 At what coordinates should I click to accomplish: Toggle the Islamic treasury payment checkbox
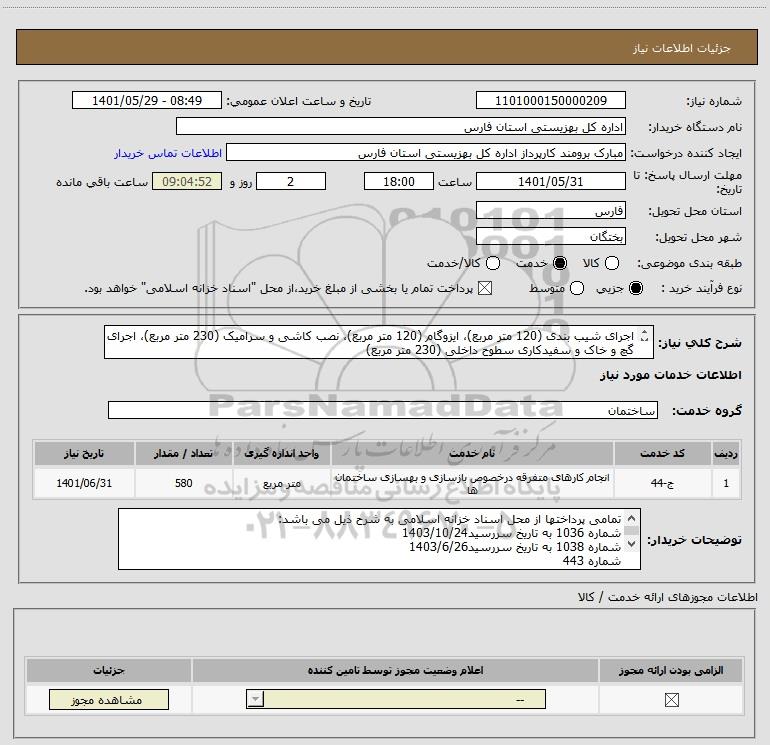point(485,289)
